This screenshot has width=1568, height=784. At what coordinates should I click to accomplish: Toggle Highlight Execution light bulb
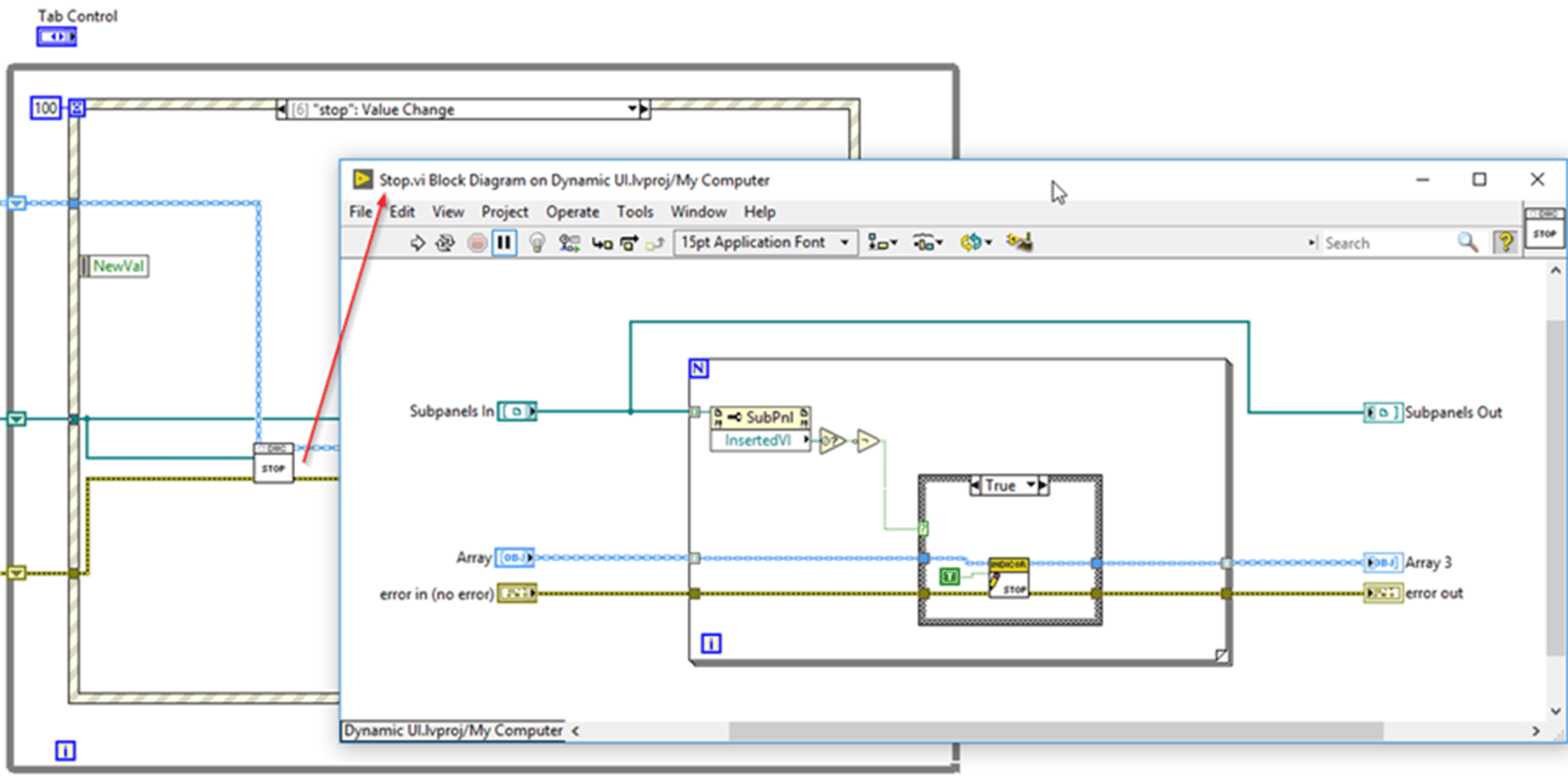point(537,242)
